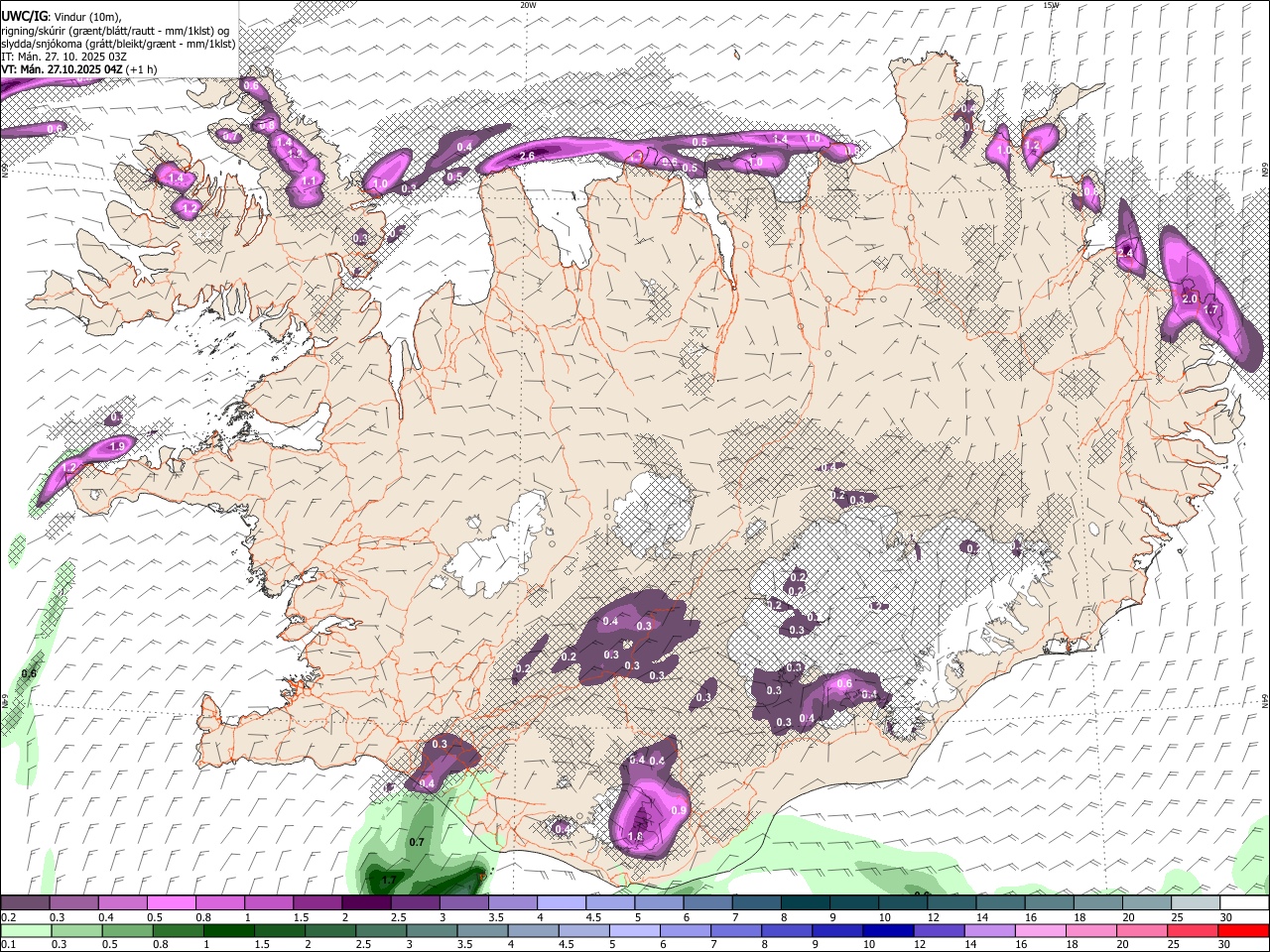This screenshot has height=952, width=1270.
Task: Pick the white 30 swatch in top legend row
Action: click(x=1244, y=903)
